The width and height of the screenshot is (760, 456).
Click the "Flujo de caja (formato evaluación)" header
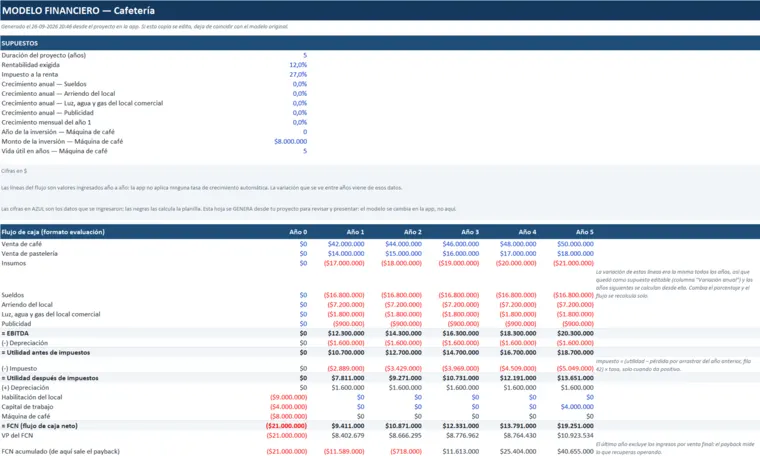point(53,232)
